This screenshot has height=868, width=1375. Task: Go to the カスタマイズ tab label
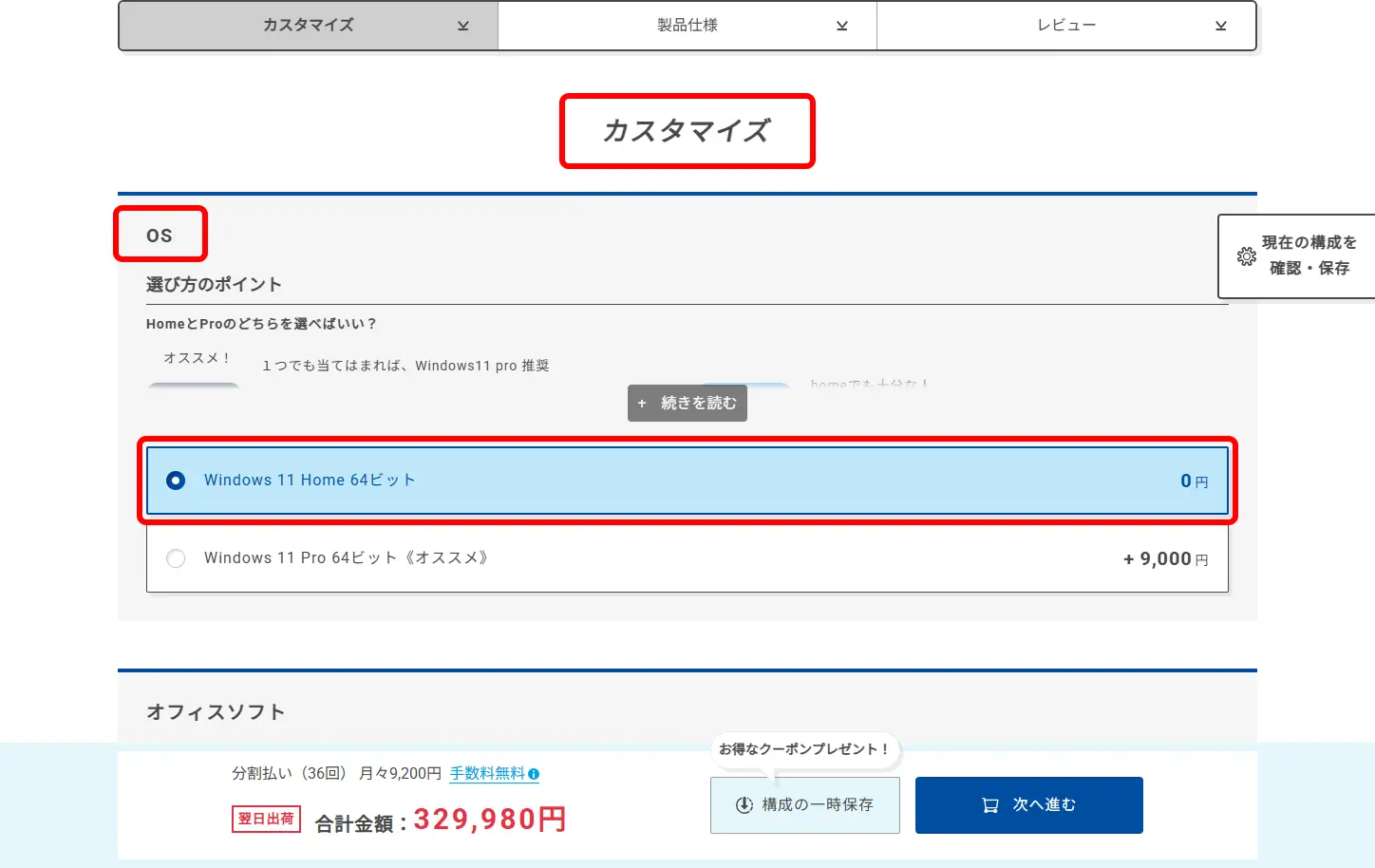[309, 26]
